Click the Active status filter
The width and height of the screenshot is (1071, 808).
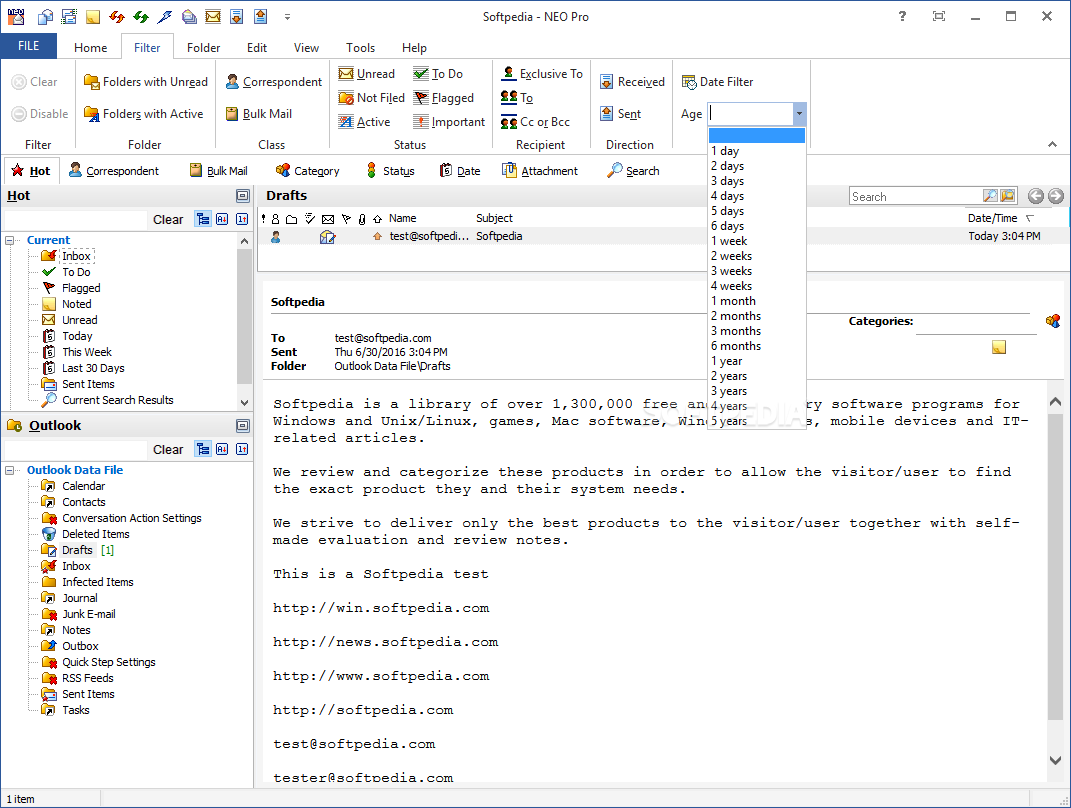tap(365, 122)
